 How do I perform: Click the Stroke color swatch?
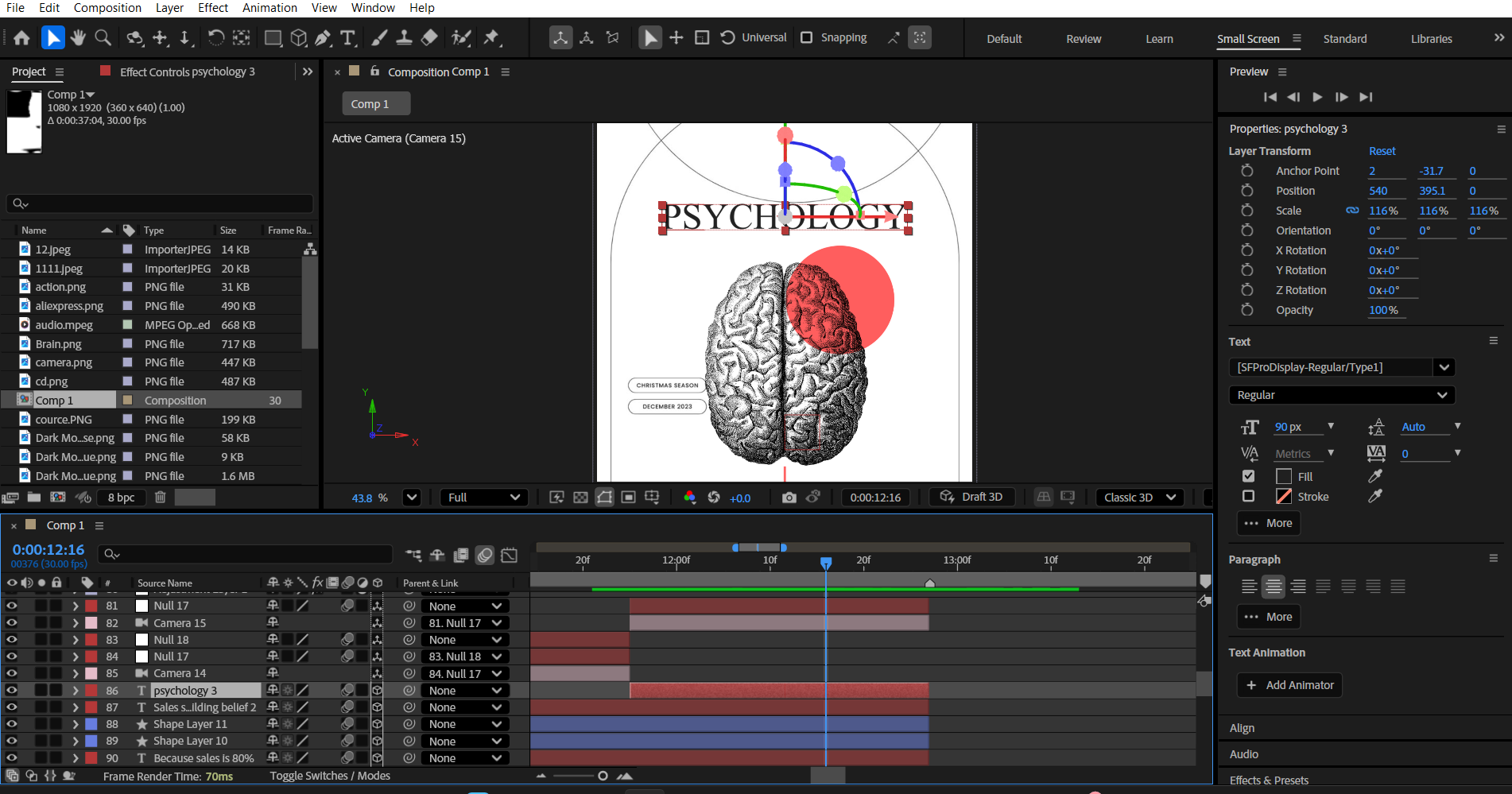[1283, 497]
